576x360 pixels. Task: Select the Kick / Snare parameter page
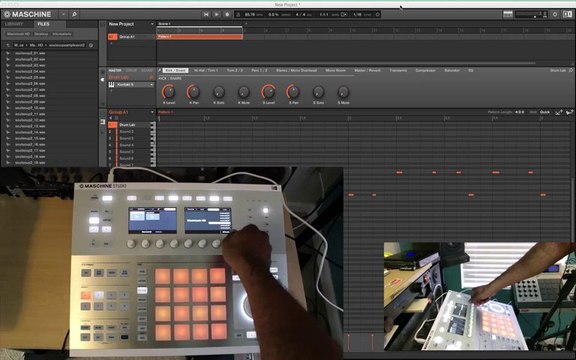(x=175, y=70)
